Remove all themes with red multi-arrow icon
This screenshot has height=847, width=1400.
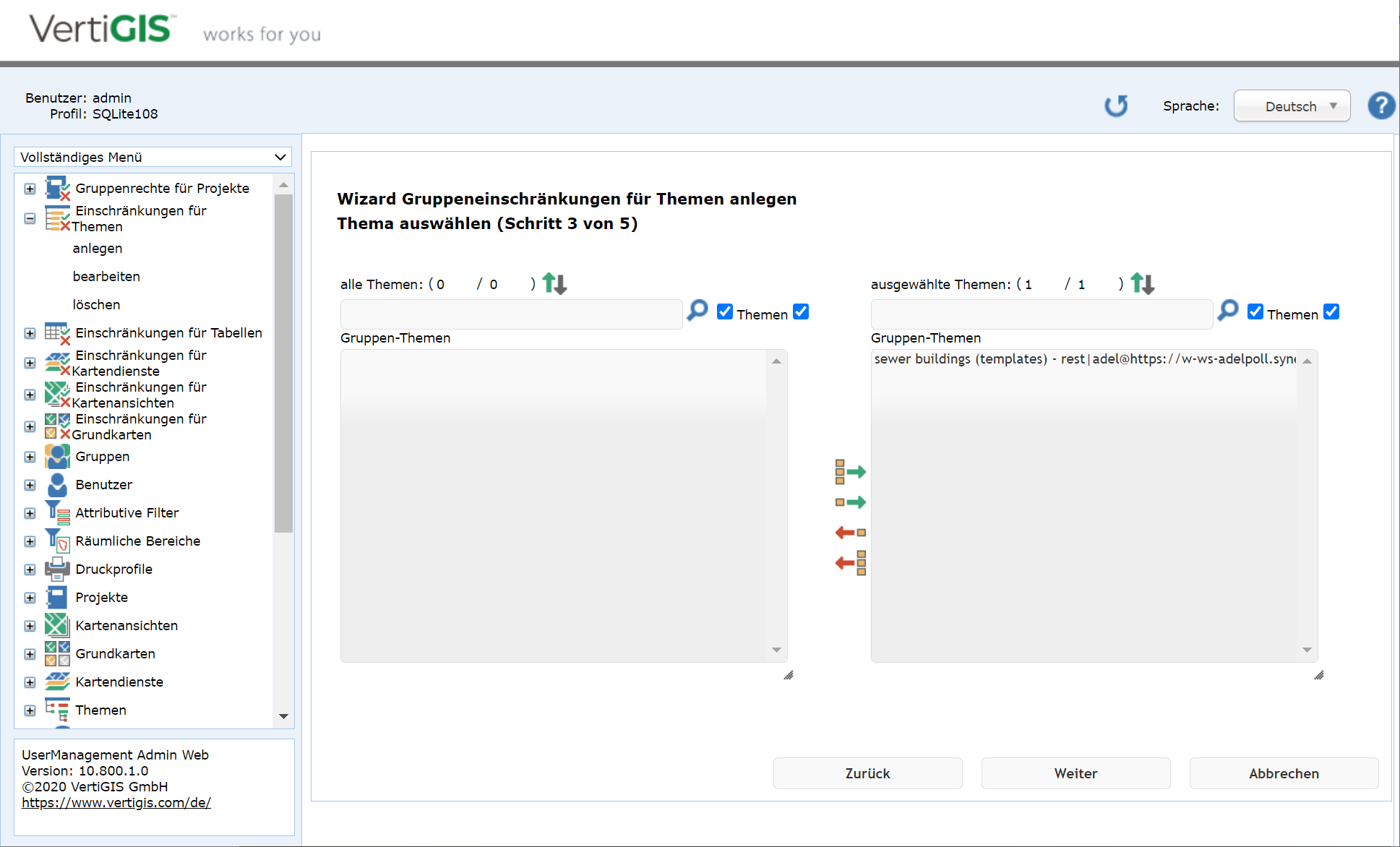pyautogui.click(x=850, y=563)
